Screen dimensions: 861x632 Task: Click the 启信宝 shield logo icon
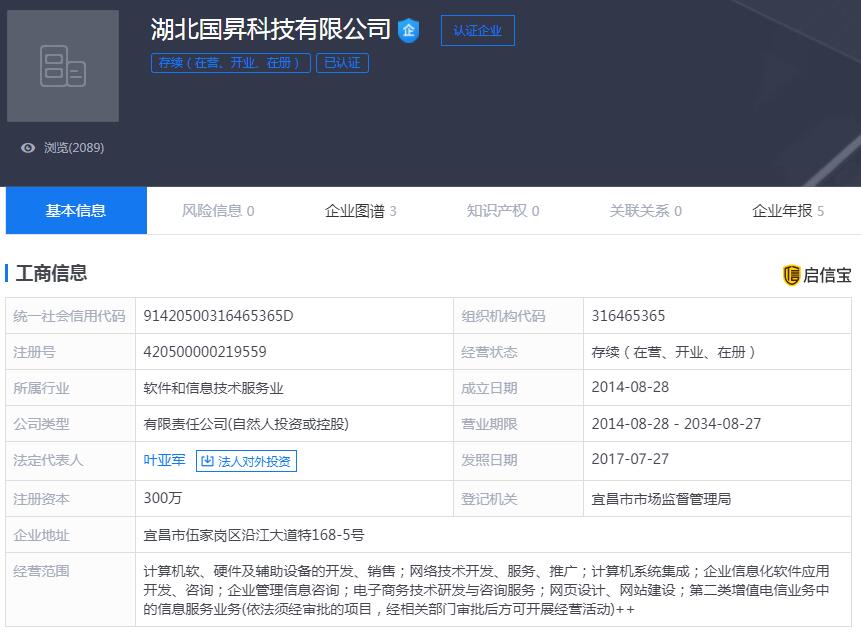coord(791,275)
